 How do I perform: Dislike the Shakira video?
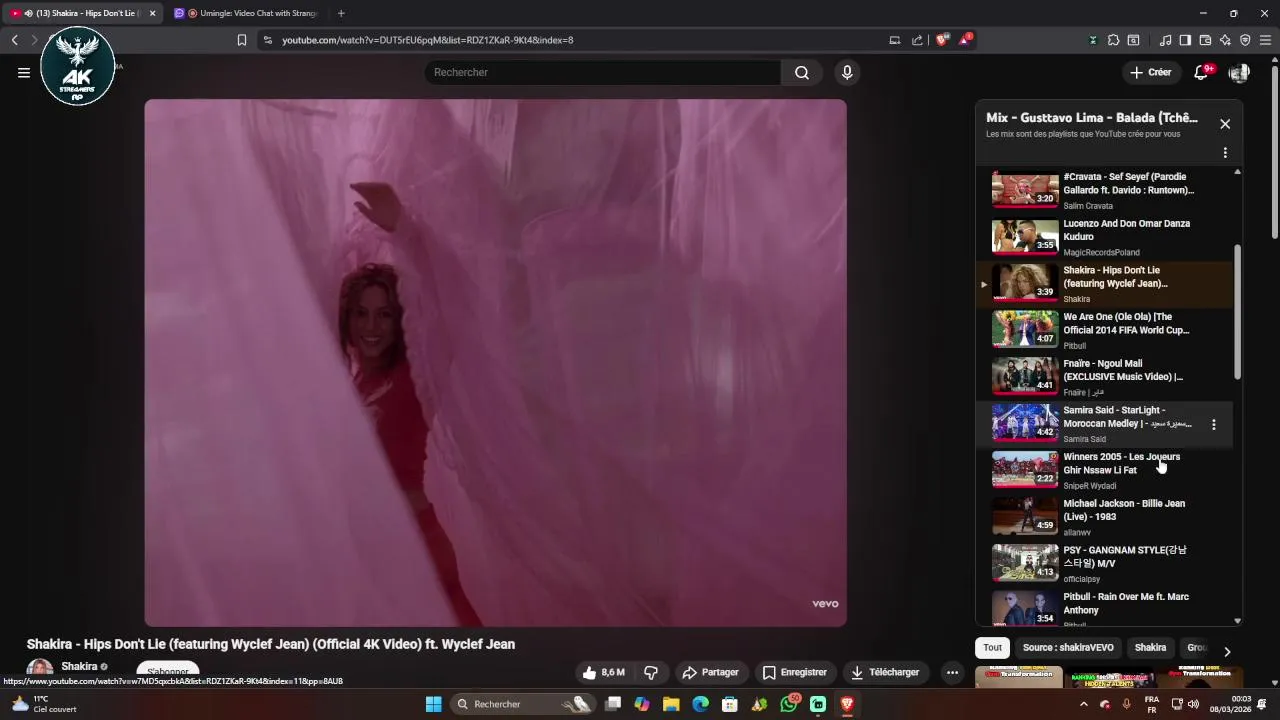point(651,672)
